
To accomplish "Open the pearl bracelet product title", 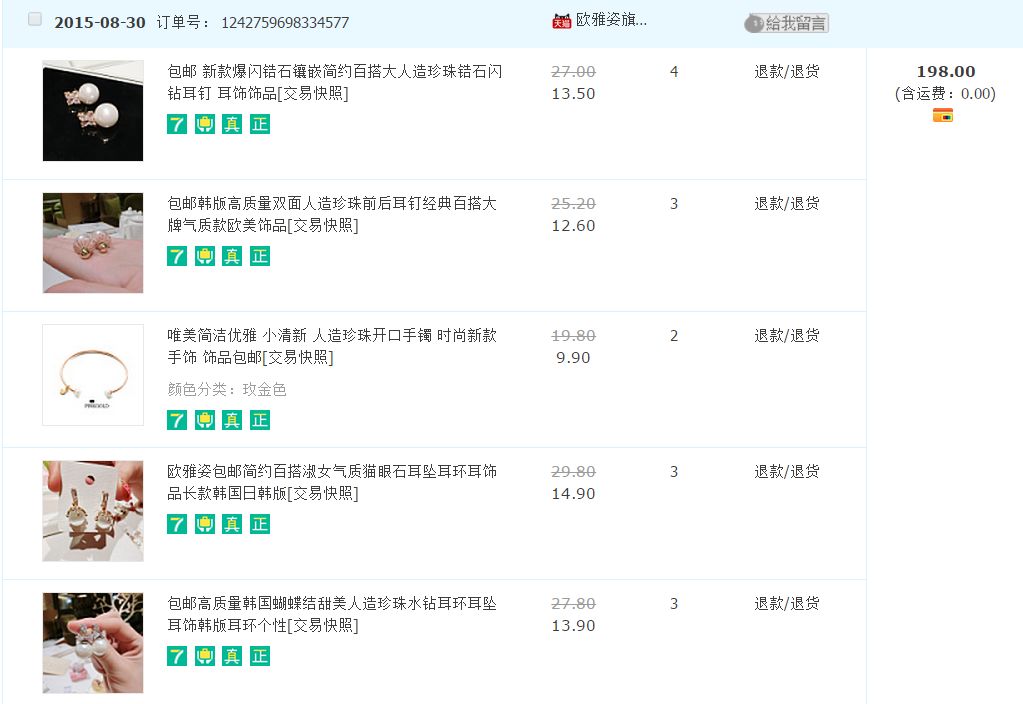I will [331, 346].
